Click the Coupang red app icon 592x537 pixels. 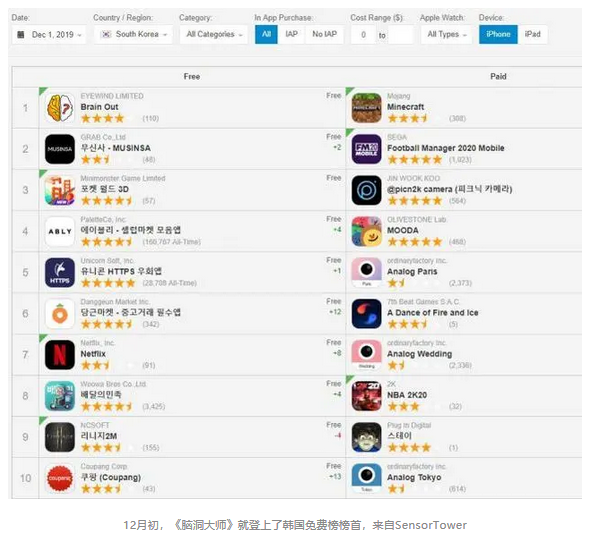[x=60, y=478]
